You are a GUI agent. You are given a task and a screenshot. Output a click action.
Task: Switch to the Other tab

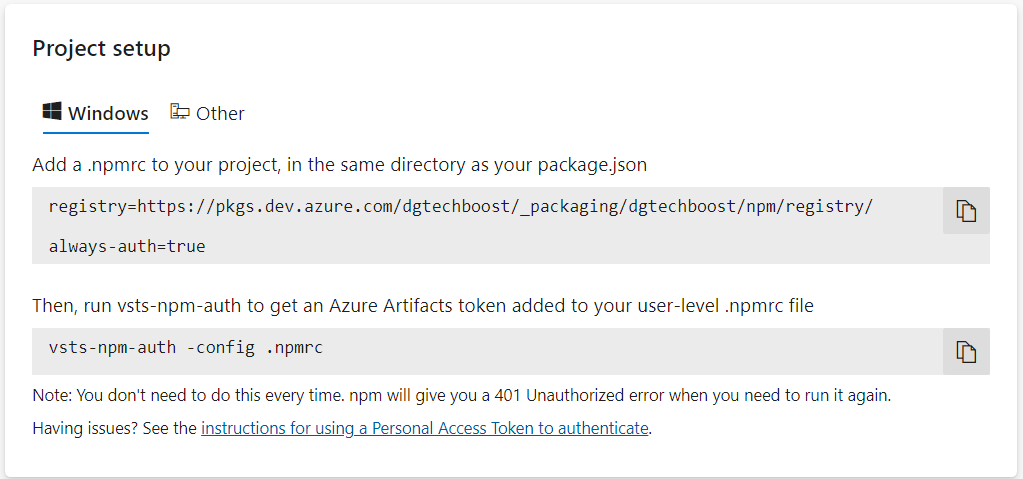coord(220,114)
